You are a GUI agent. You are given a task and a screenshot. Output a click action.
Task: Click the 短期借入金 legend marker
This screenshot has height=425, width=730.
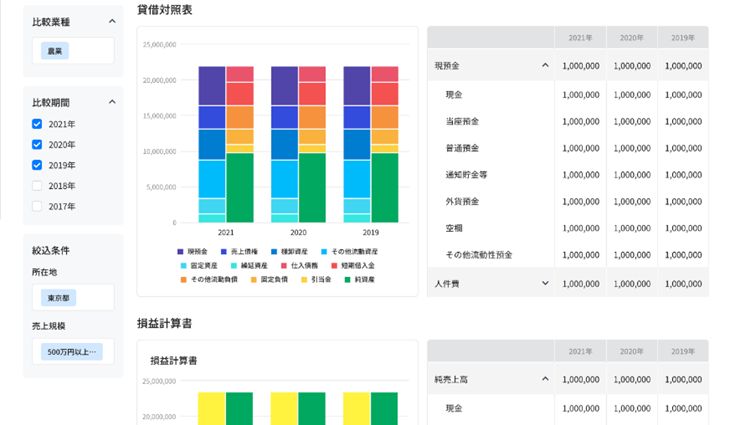tap(333, 265)
